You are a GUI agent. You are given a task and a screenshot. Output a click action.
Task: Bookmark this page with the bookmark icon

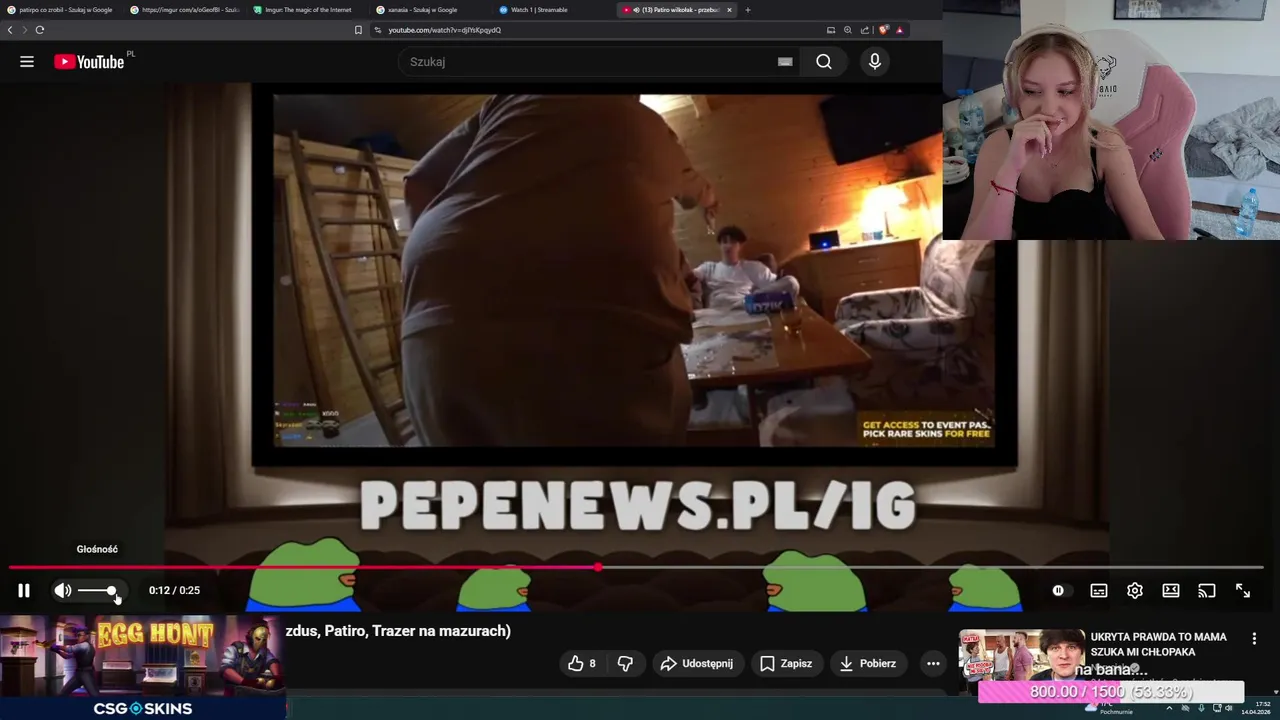pyautogui.click(x=358, y=30)
